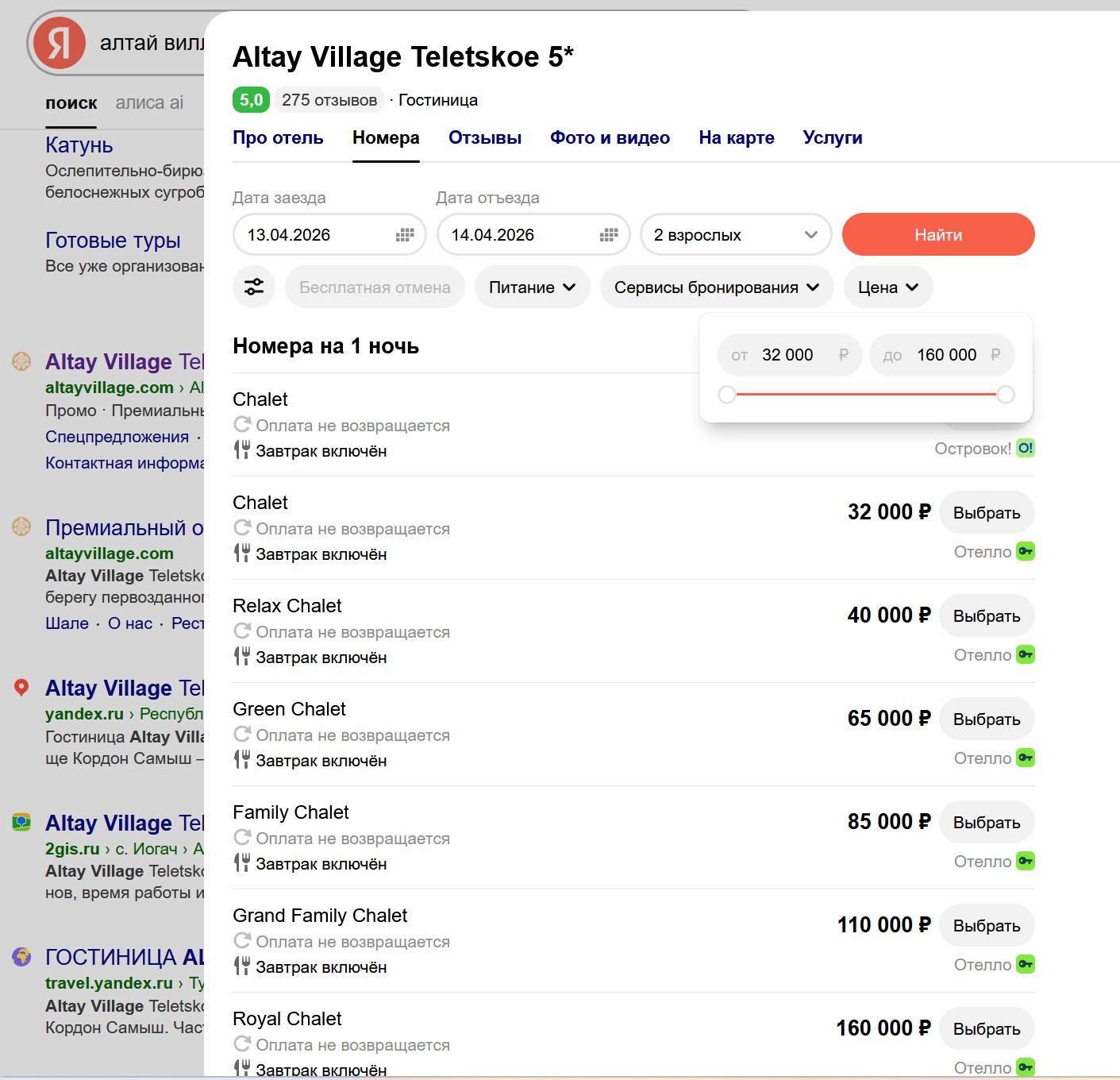Toggle the Бесплатная отмена filter
Viewport: 1120px width, 1080px height.
point(375,287)
